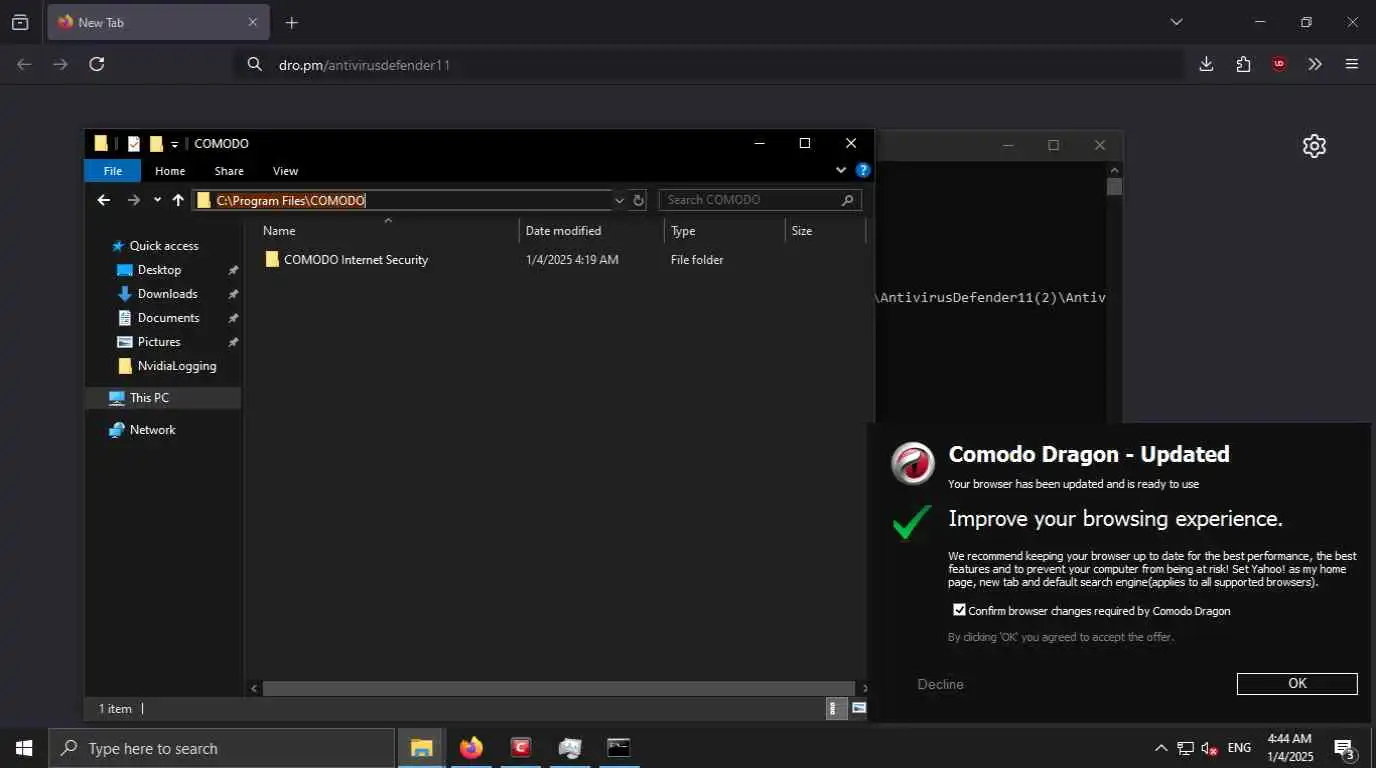Click Explorer forward arrow
1376x768 pixels.
tap(134, 200)
